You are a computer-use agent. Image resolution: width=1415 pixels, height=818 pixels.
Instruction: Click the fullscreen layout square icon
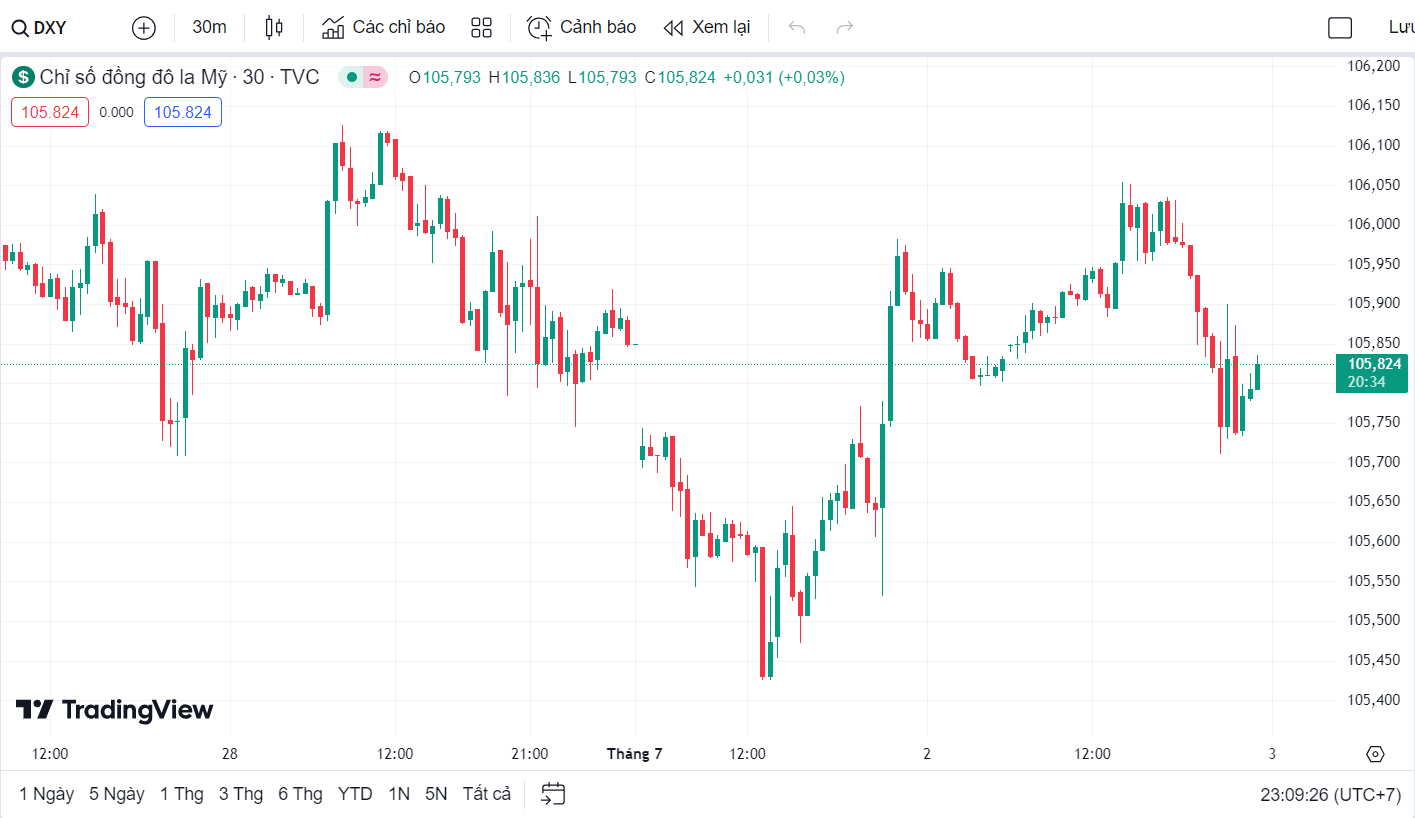click(1340, 28)
